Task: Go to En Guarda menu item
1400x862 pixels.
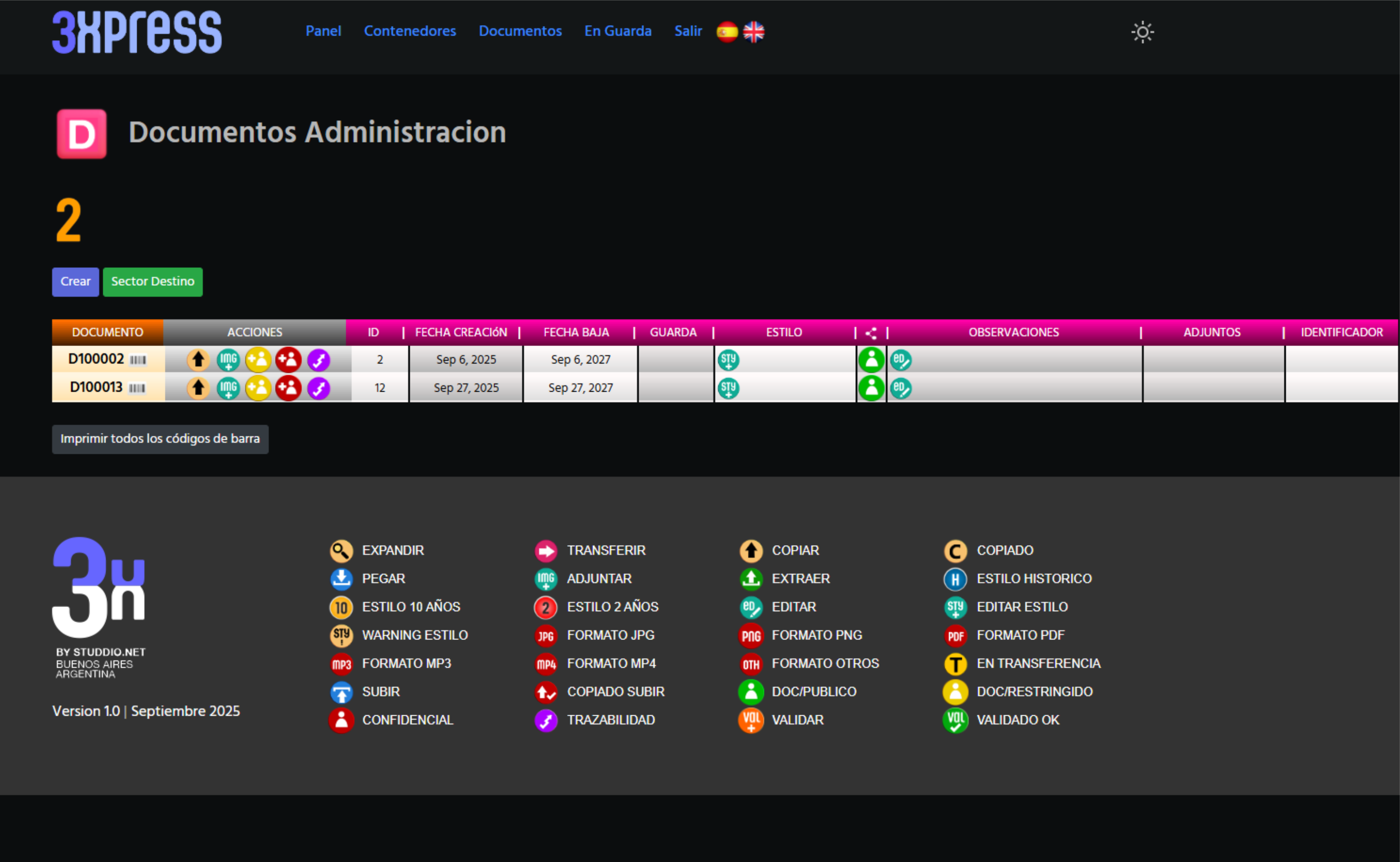Action: tap(618, 31)
